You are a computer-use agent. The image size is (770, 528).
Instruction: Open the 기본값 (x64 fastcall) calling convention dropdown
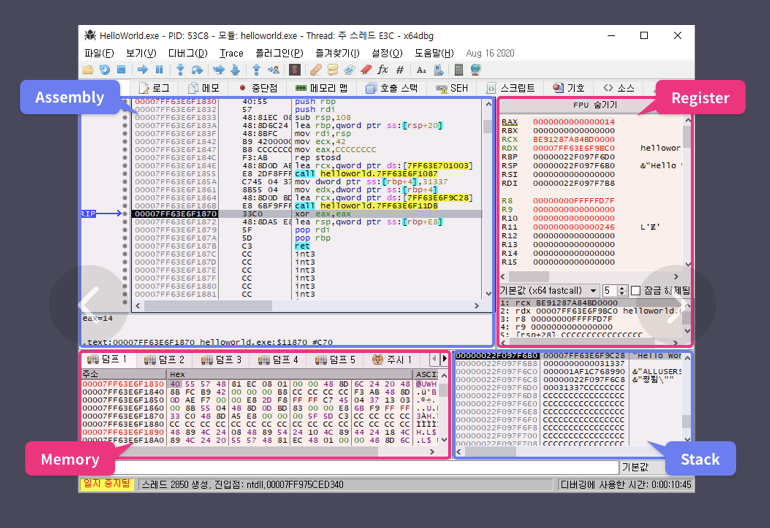[549, 290]
